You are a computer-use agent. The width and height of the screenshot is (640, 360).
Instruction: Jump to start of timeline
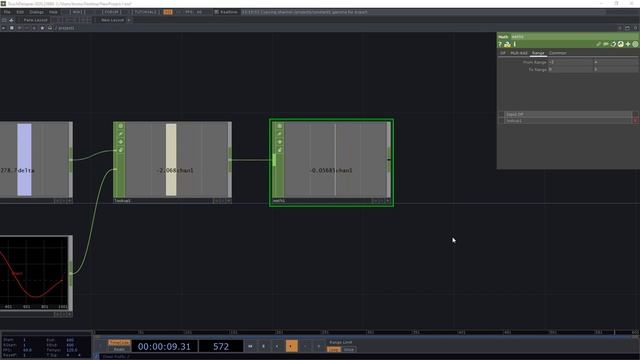250,346
